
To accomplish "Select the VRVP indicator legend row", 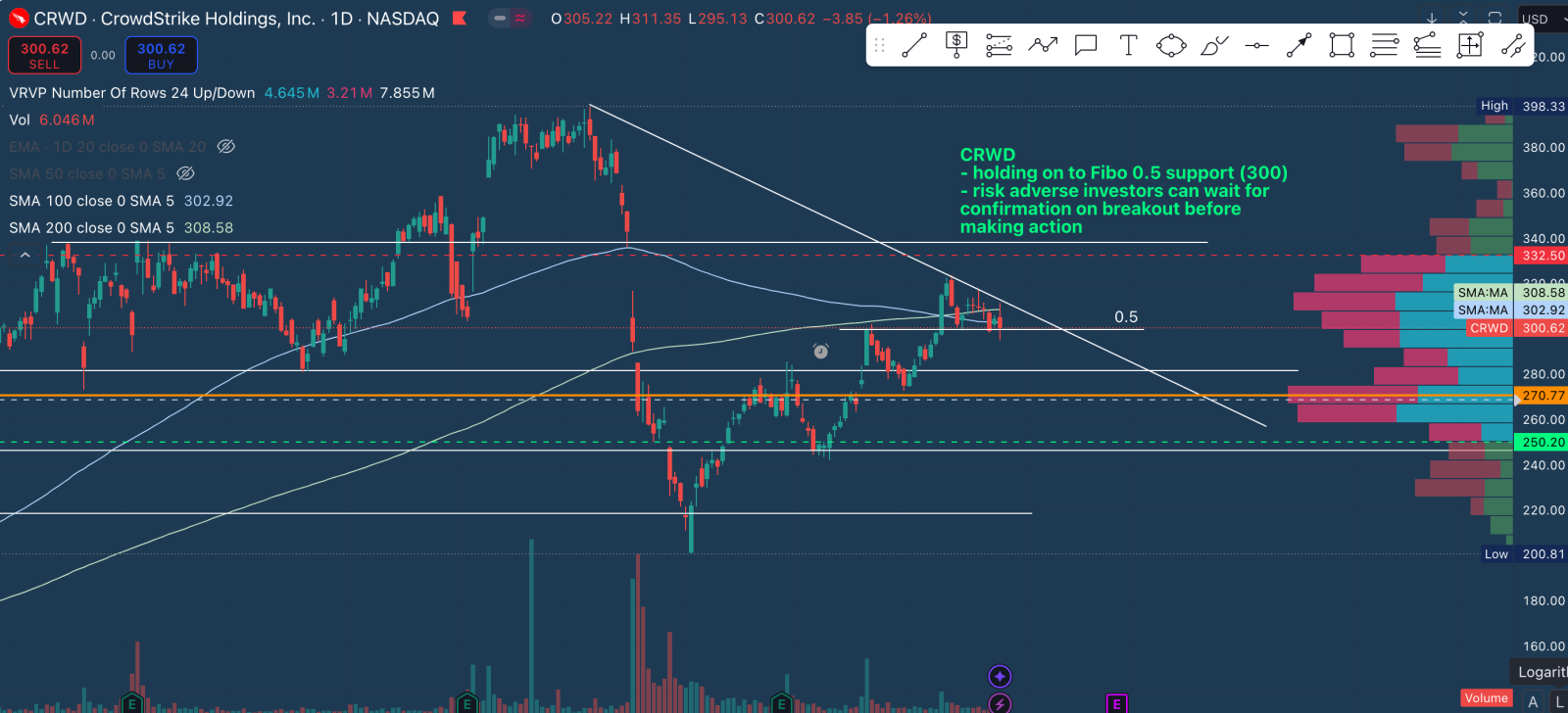I will [221, 93].
